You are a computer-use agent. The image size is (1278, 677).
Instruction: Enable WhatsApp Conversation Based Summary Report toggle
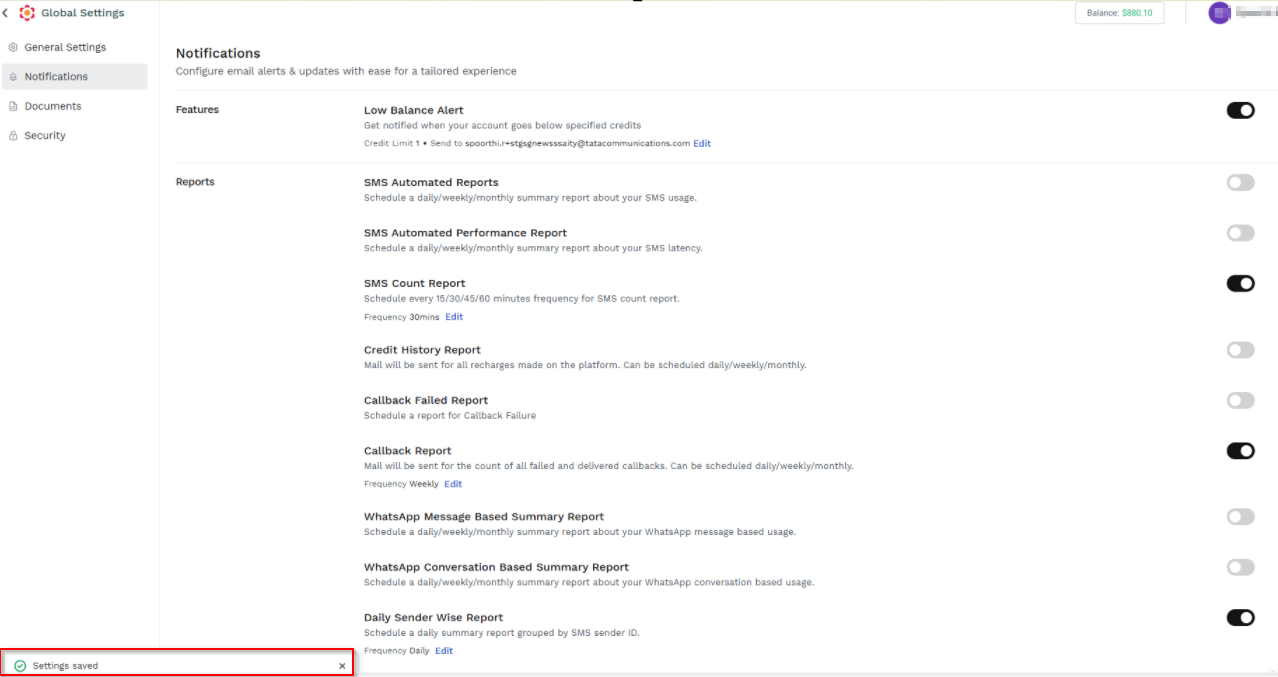[1240, 567]
